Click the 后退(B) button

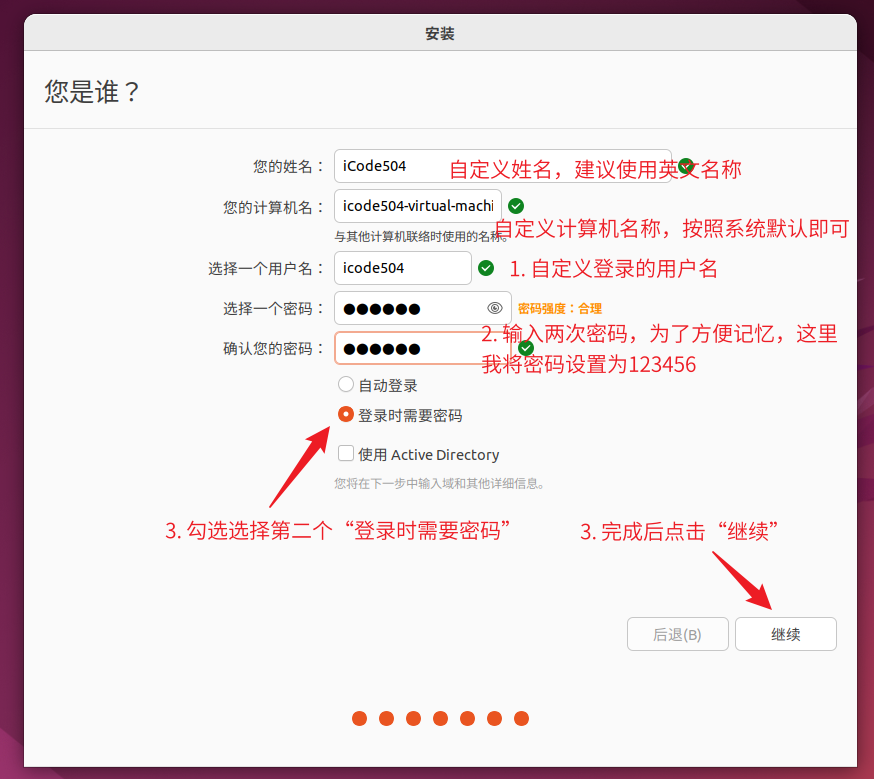pos(677,633)
